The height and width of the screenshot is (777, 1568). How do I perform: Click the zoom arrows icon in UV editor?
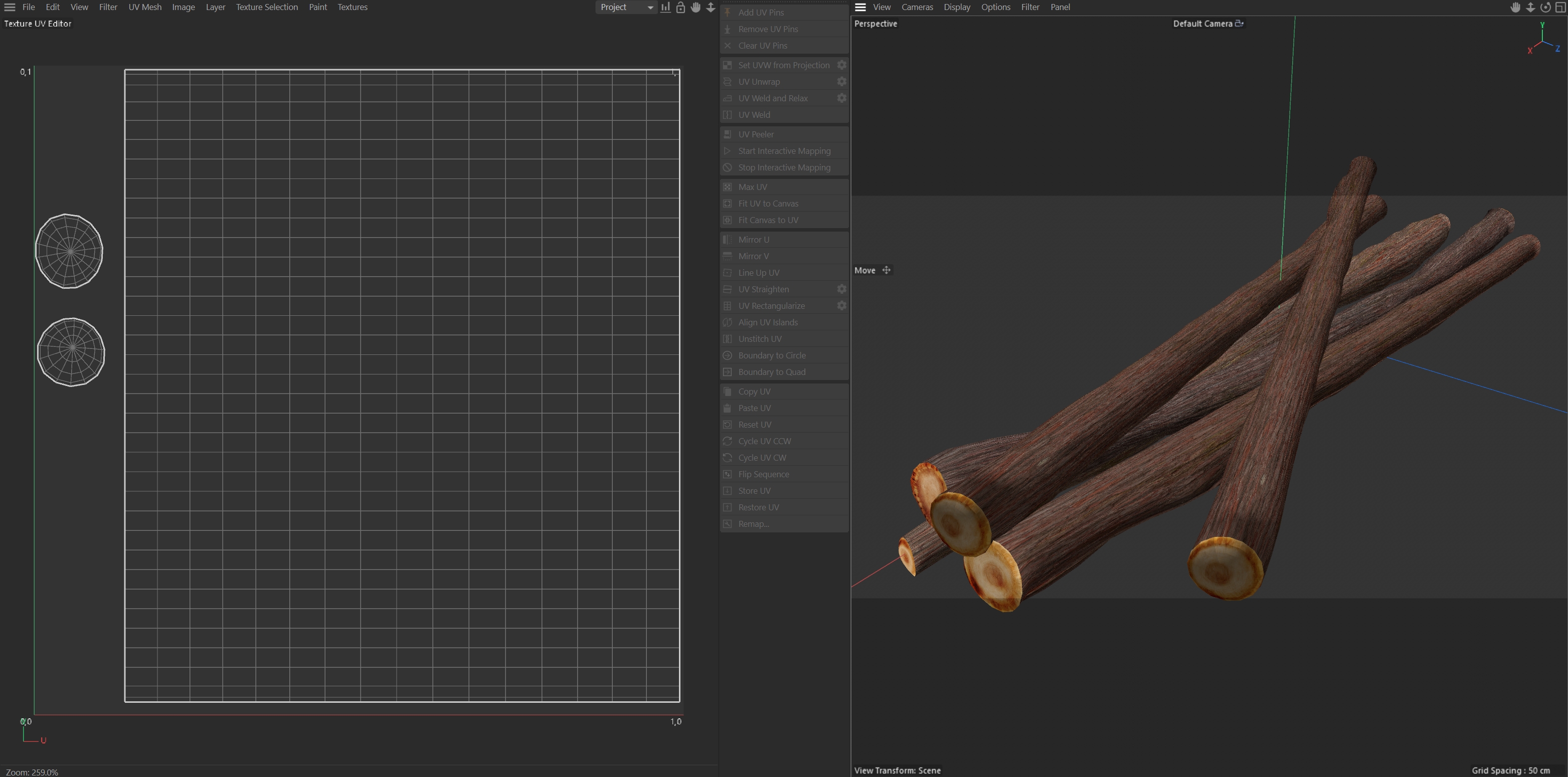click(x=711, y=8)
